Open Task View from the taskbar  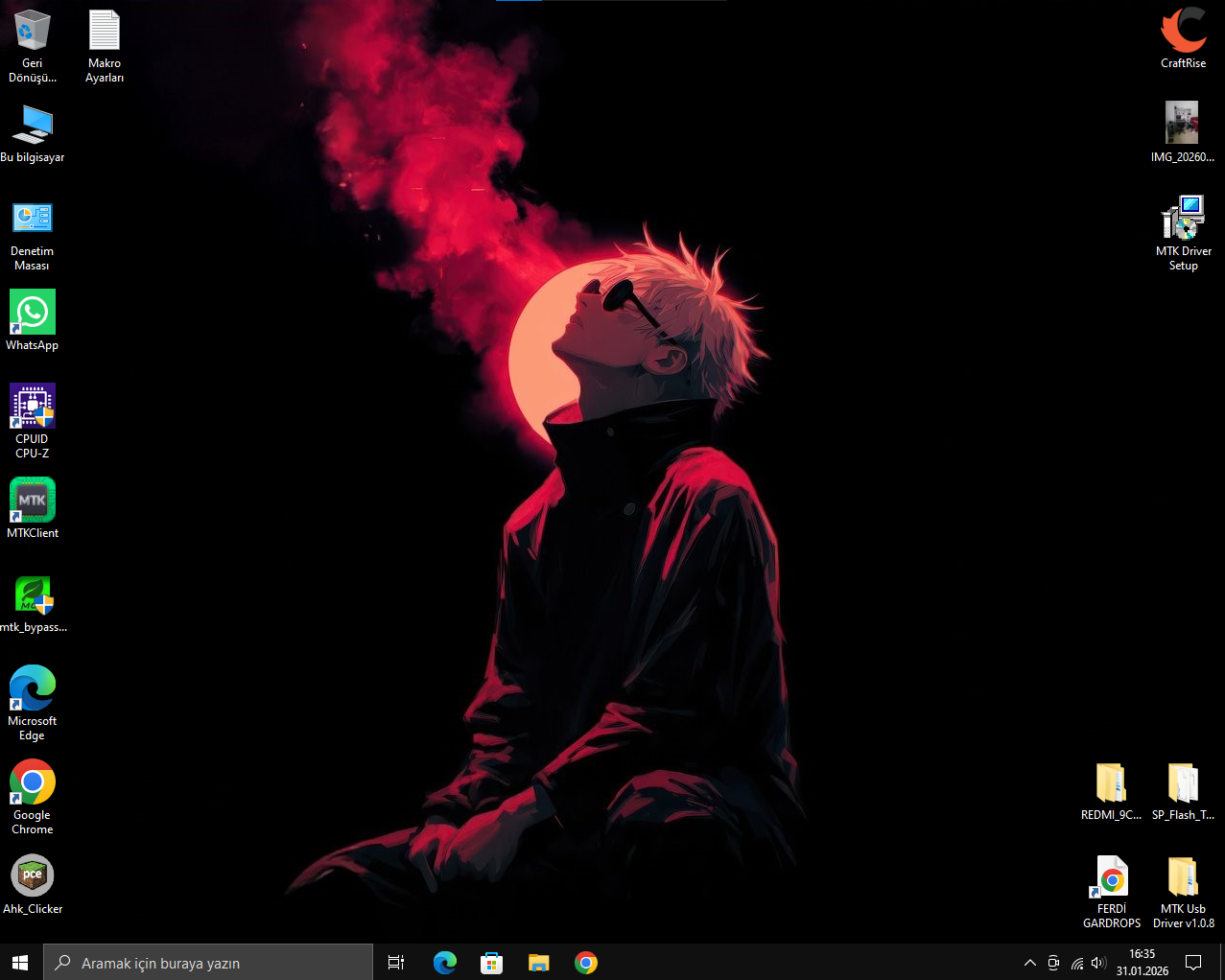tap(396, 962)
